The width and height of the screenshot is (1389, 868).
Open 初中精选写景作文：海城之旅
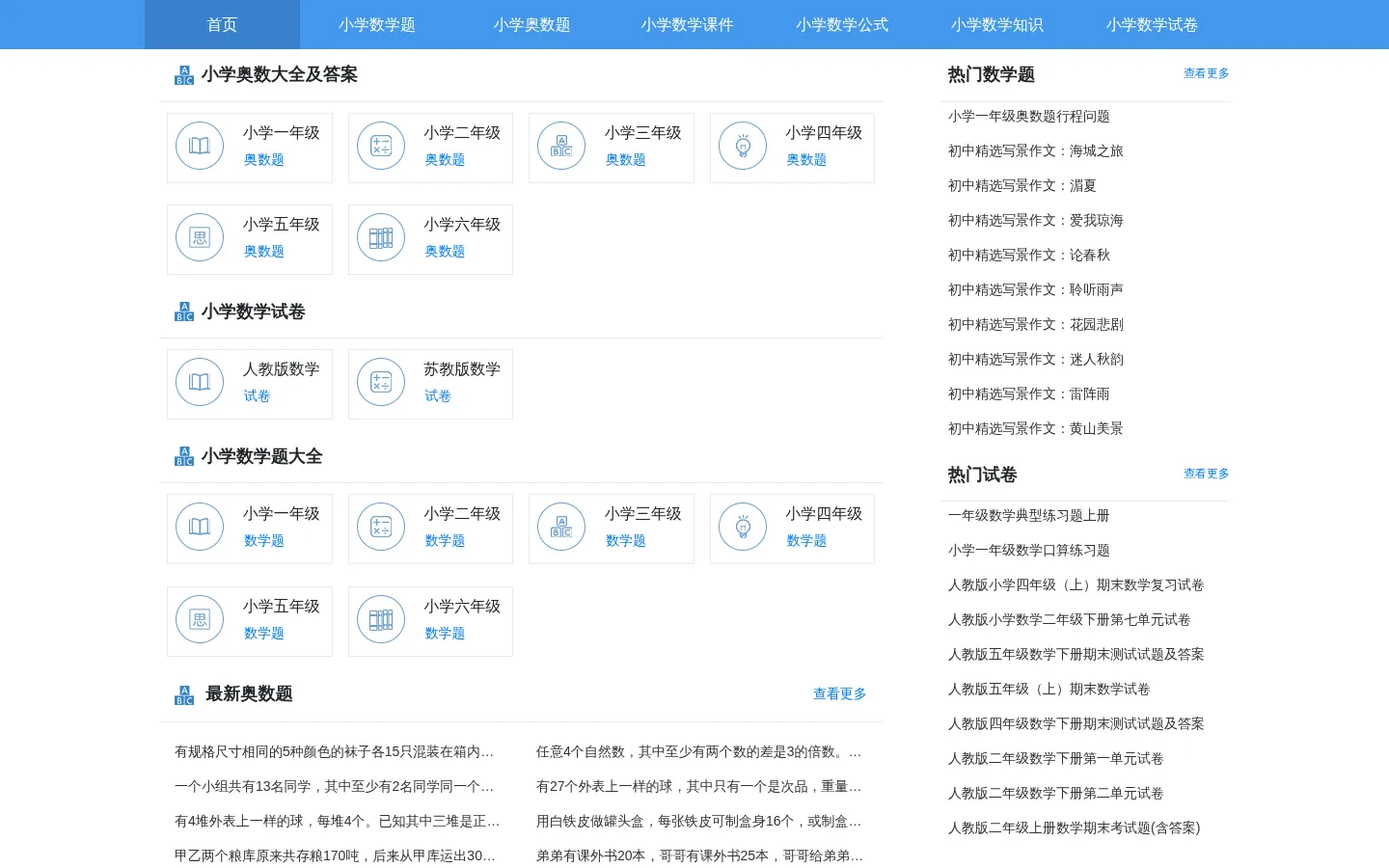pos(1036,151)
